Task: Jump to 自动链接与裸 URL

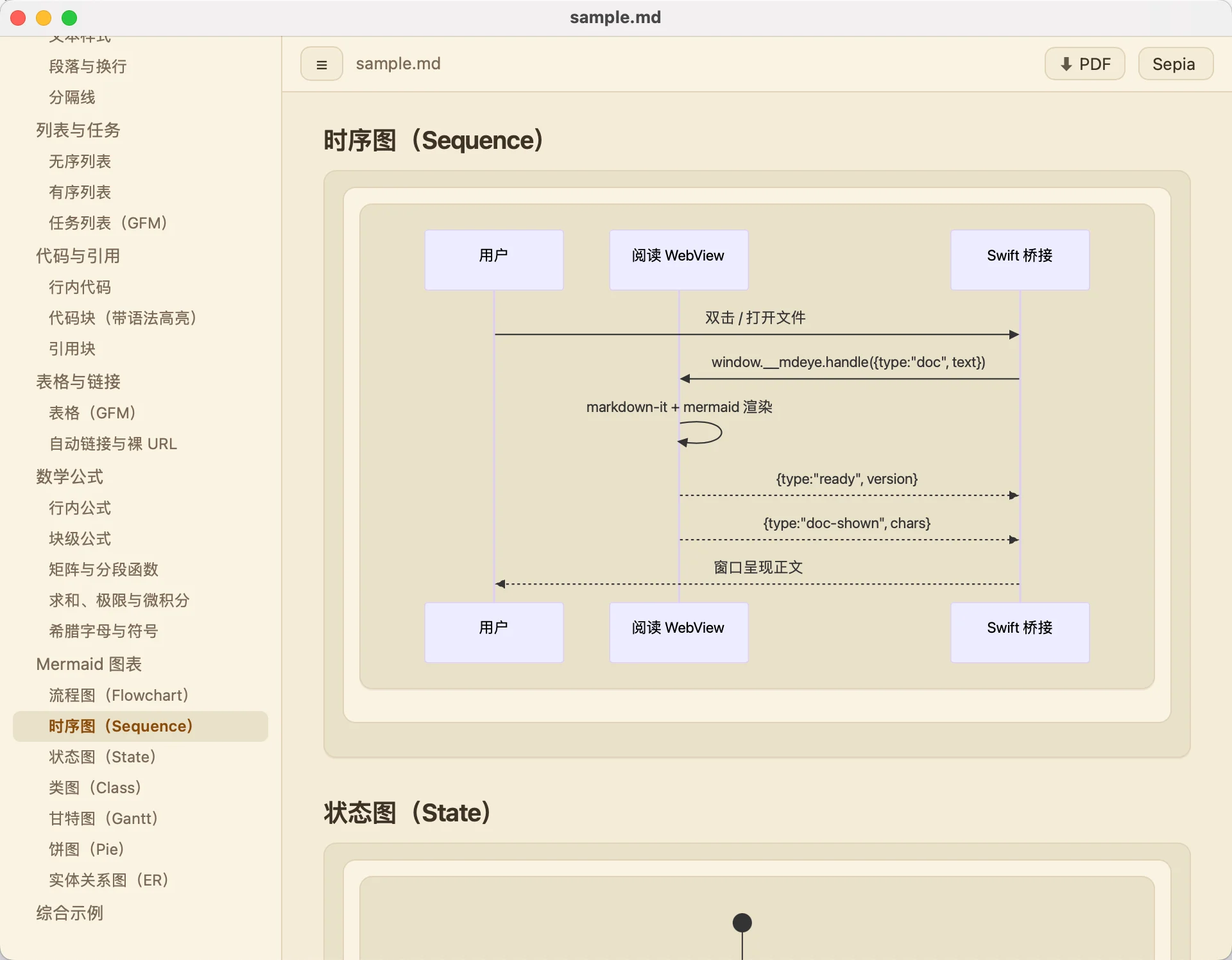Action: (113, 444)
